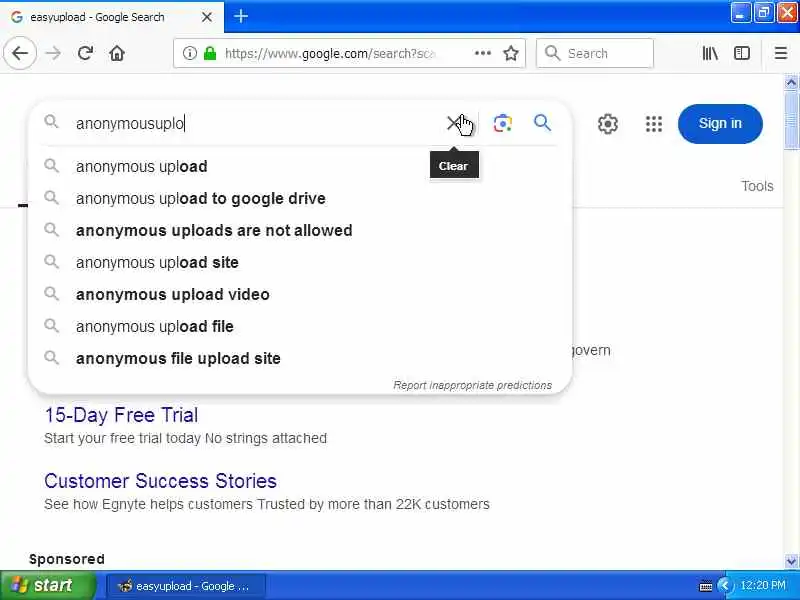Open the browser home page

(117, 53)
